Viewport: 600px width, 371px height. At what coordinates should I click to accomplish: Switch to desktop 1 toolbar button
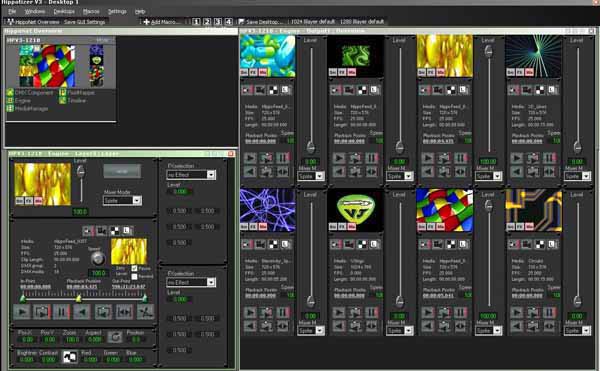196,22
